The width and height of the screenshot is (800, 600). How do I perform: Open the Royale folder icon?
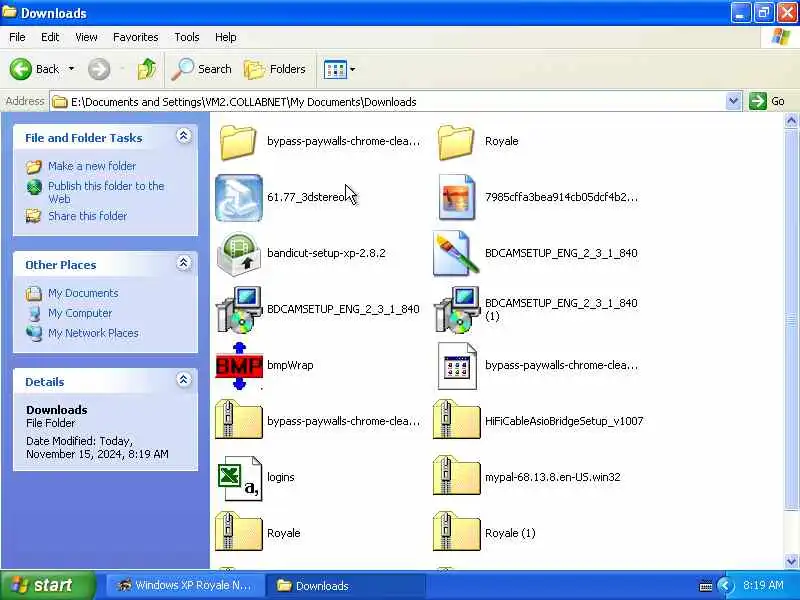[456, 142]
